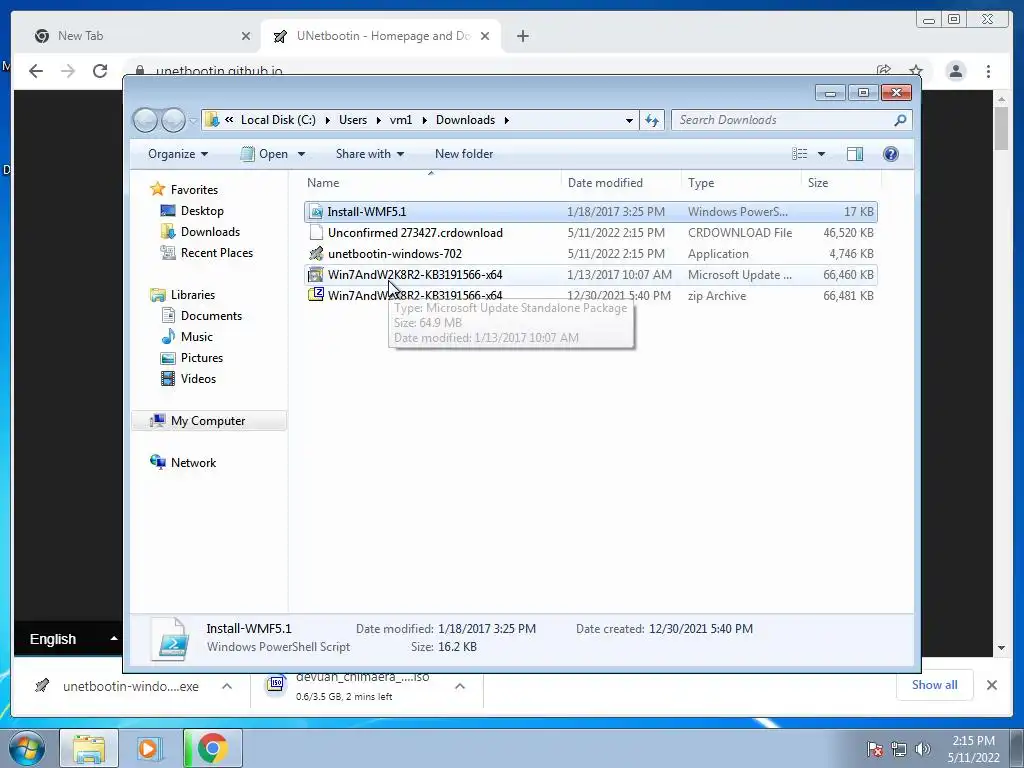
Task: Open Explorer help question mark icon
Action: tap(890, 154)
